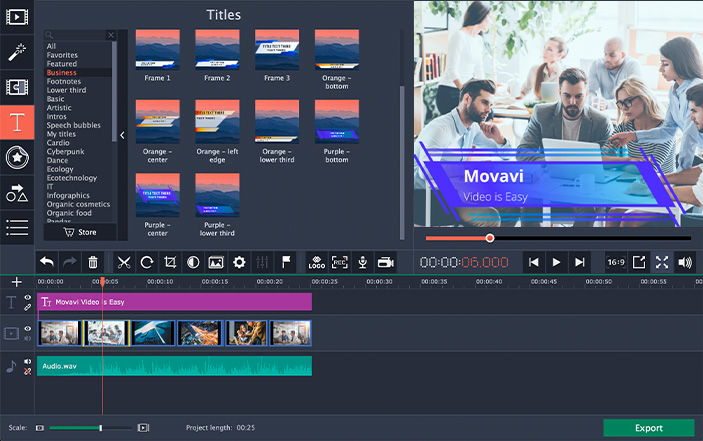Open the Store

80,232
